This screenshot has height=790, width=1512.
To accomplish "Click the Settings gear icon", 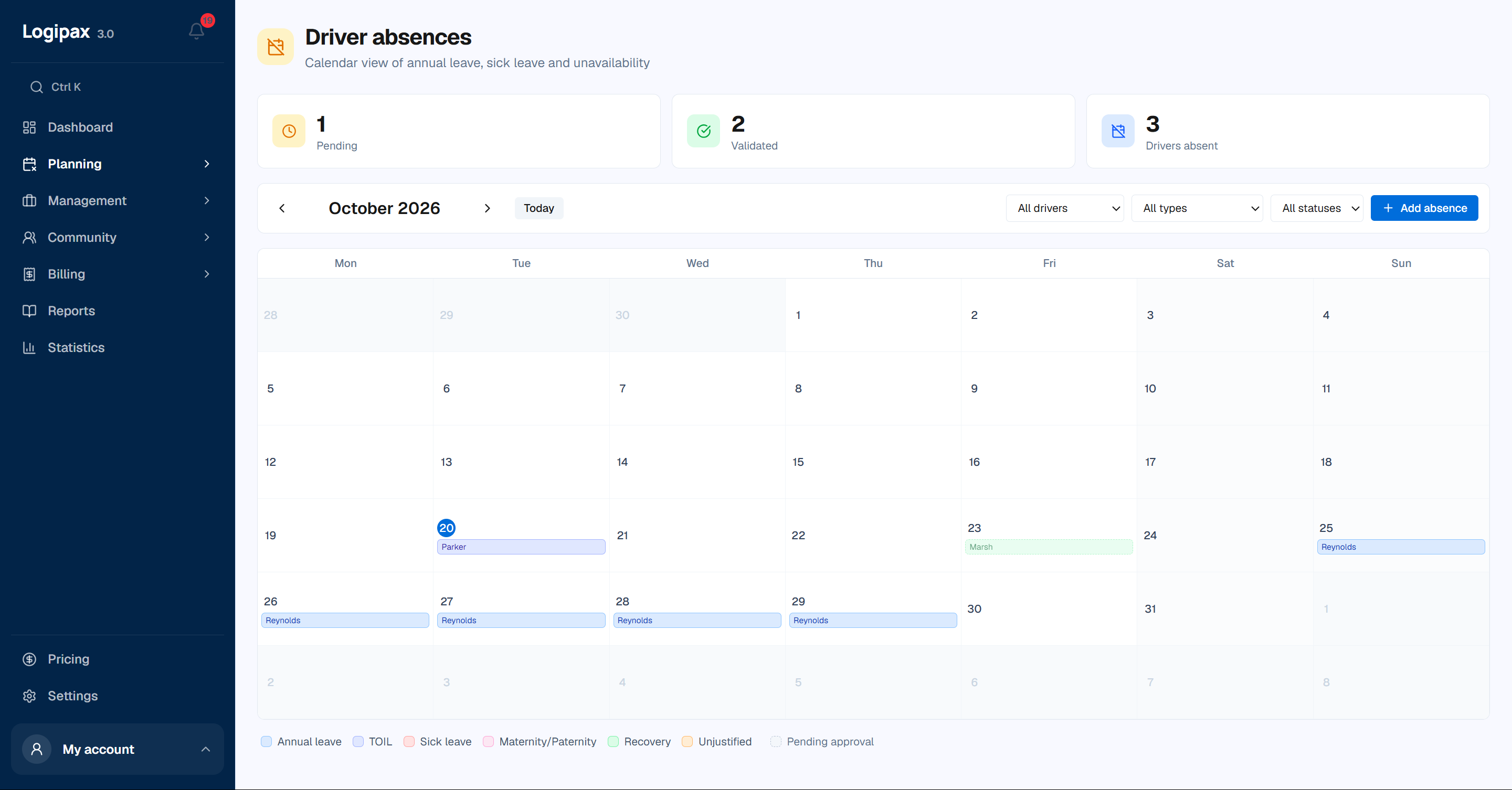I will pos(29,696).
